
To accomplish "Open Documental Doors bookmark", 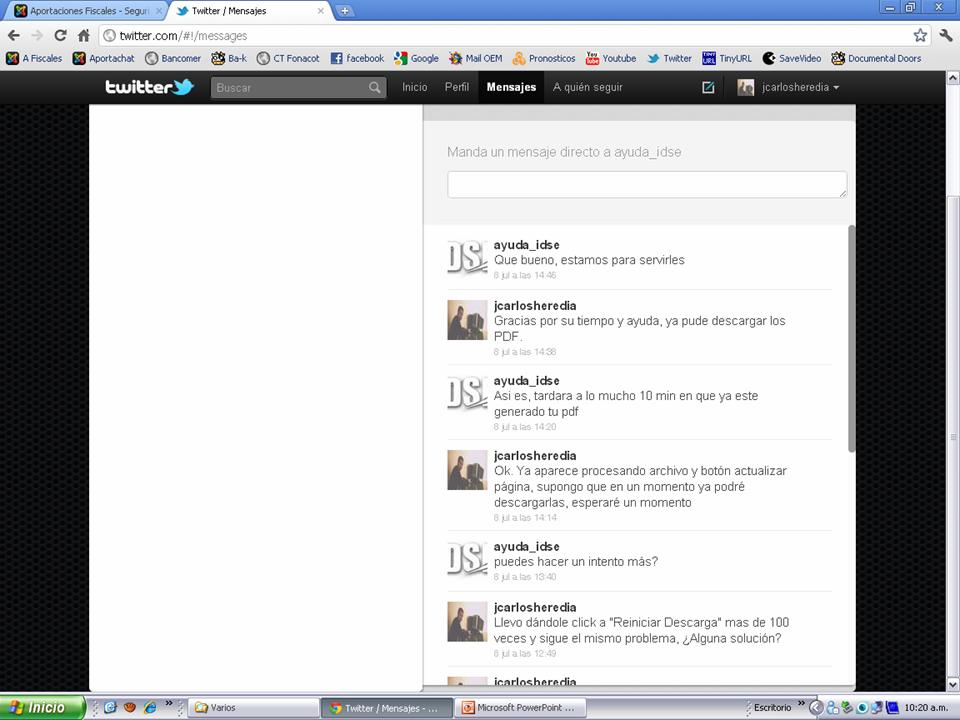I will (876, 58).
